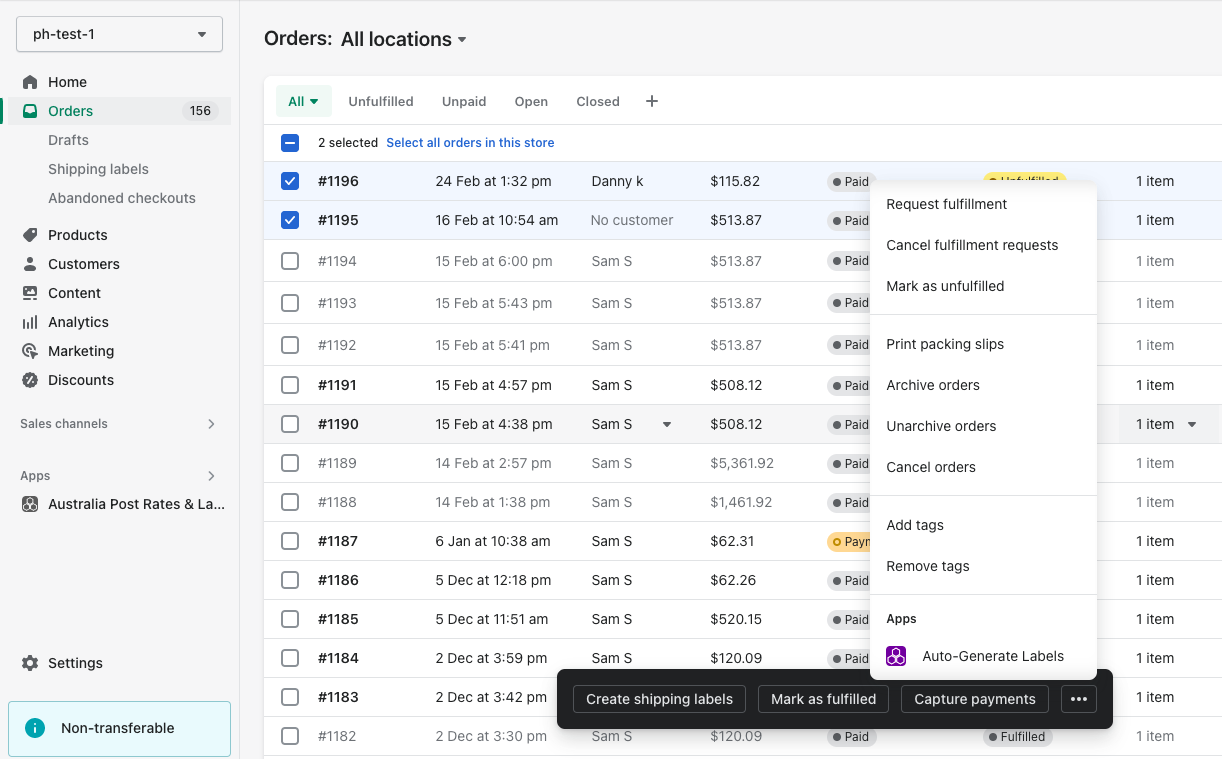Screen dimensions: 1222x759
Task: Click the $5,361.92 total cell
Action: click(x=742, y=463)
